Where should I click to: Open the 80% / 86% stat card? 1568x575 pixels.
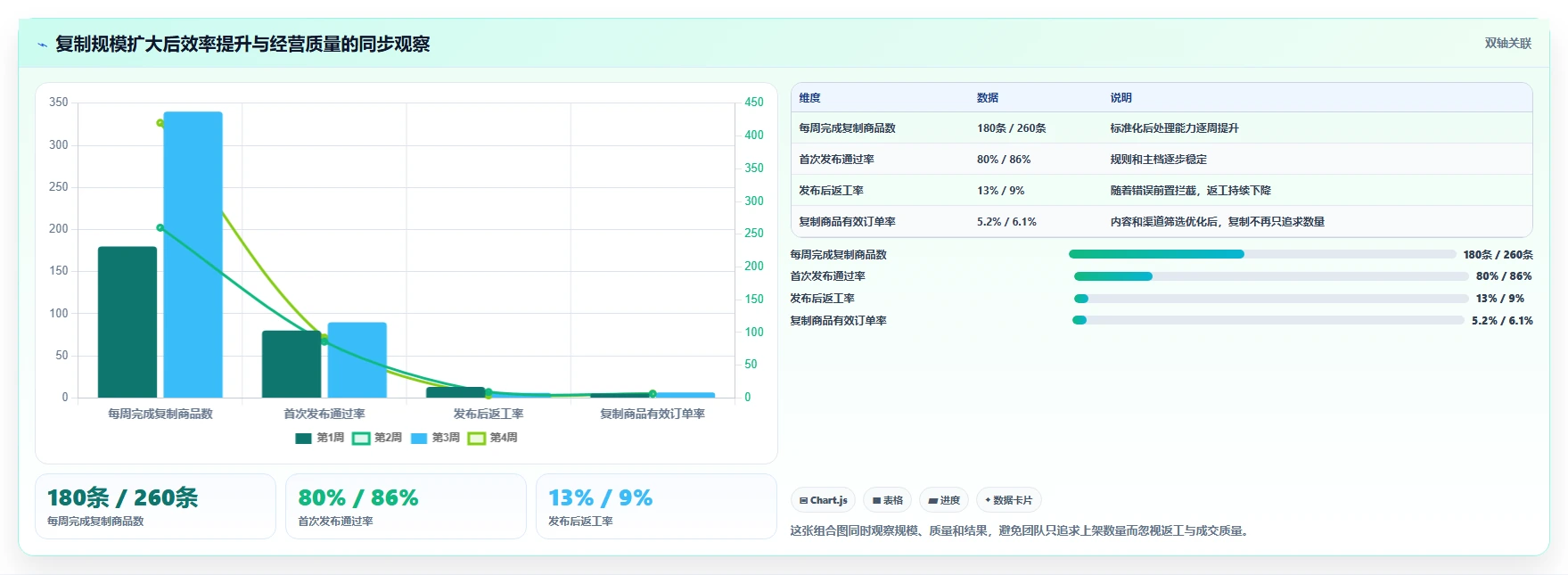[406, 506]
